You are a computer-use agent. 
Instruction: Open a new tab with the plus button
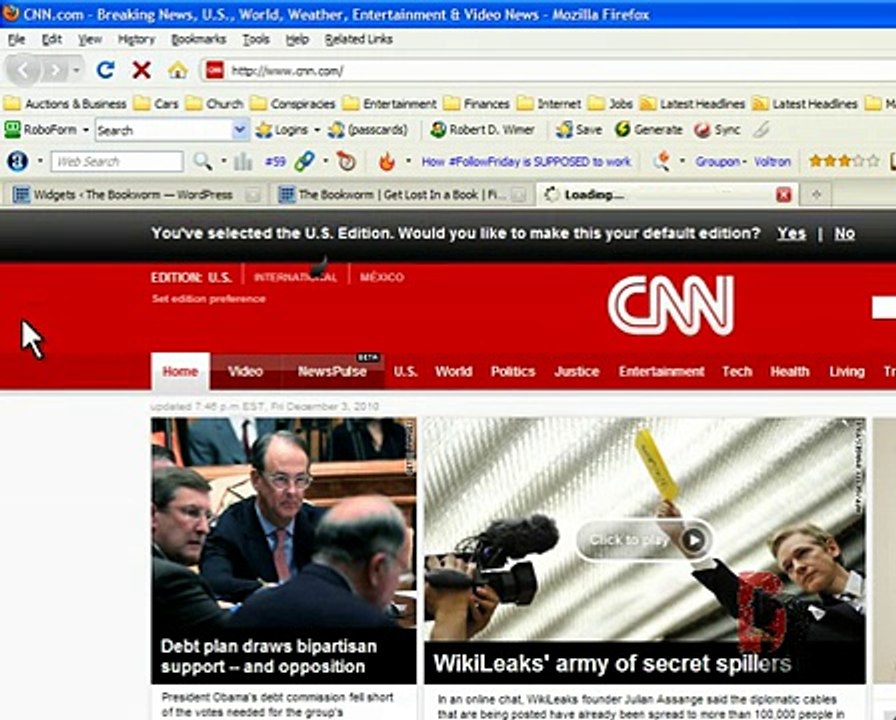816,195
